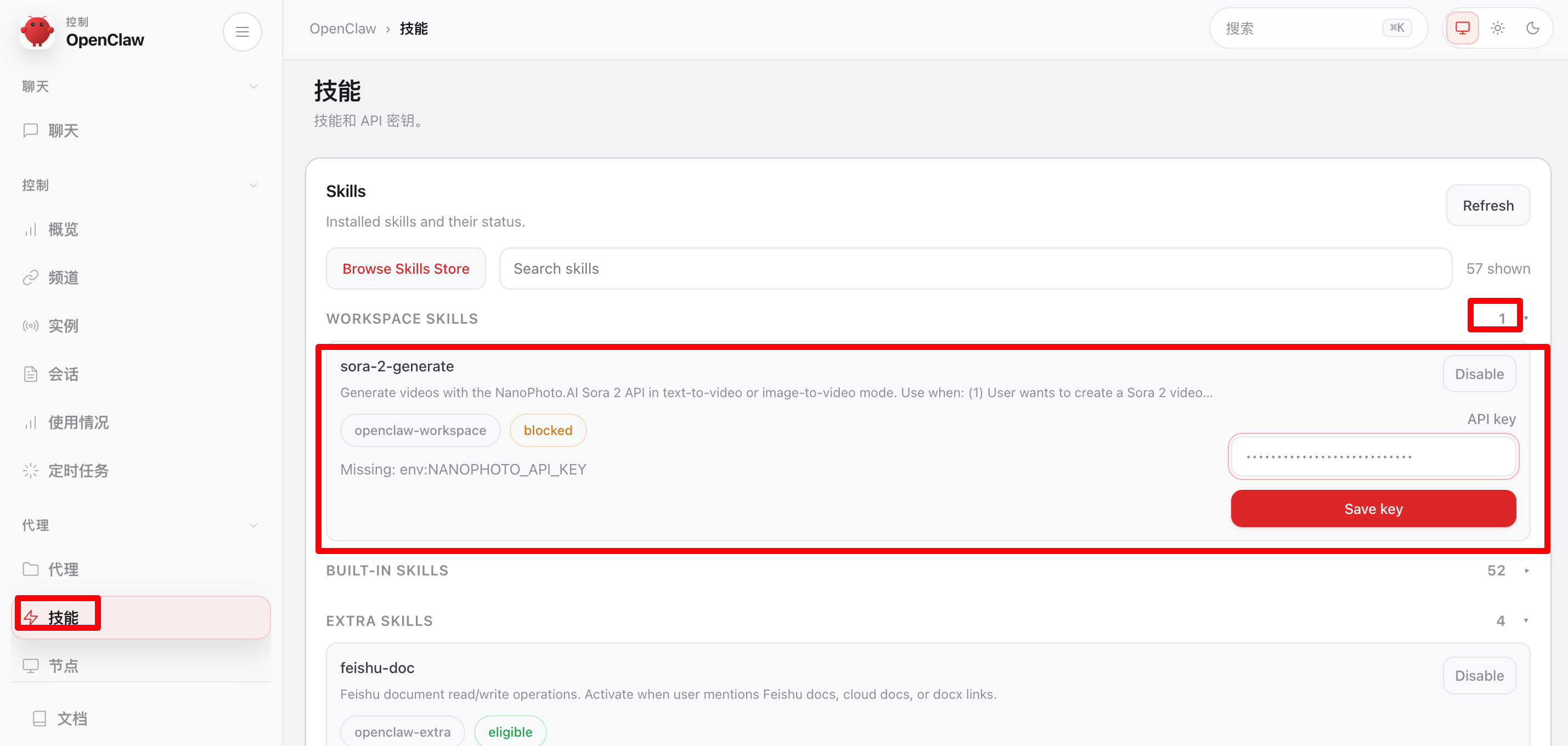Open 定时任务 scheduled tasks item
This screenshot has height=746, width=1568.
pos(78,470)
